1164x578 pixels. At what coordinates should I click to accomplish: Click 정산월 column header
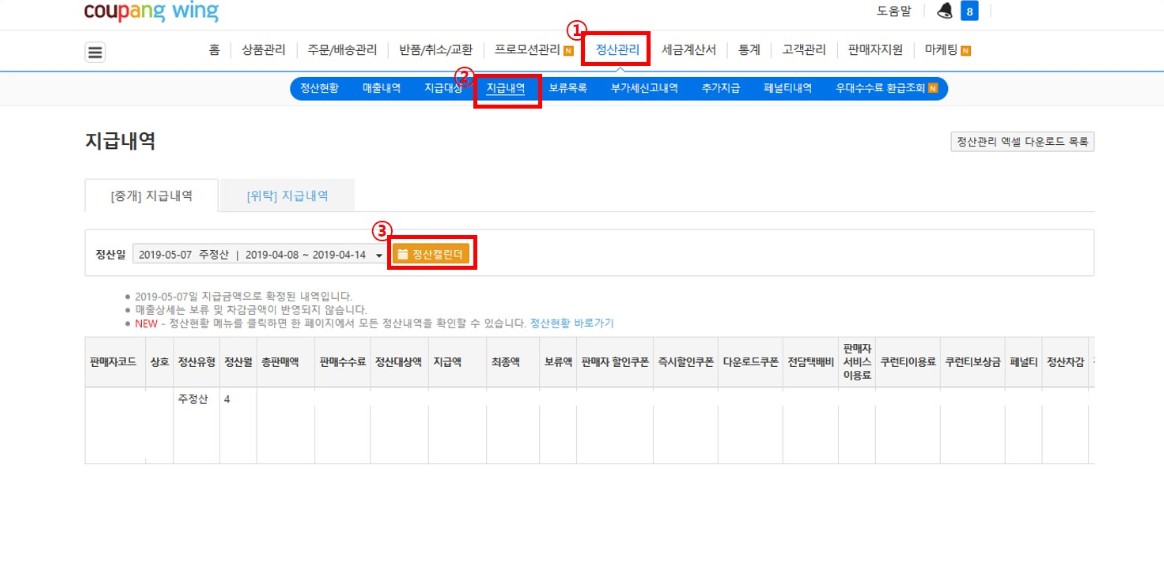coord(238,362)
